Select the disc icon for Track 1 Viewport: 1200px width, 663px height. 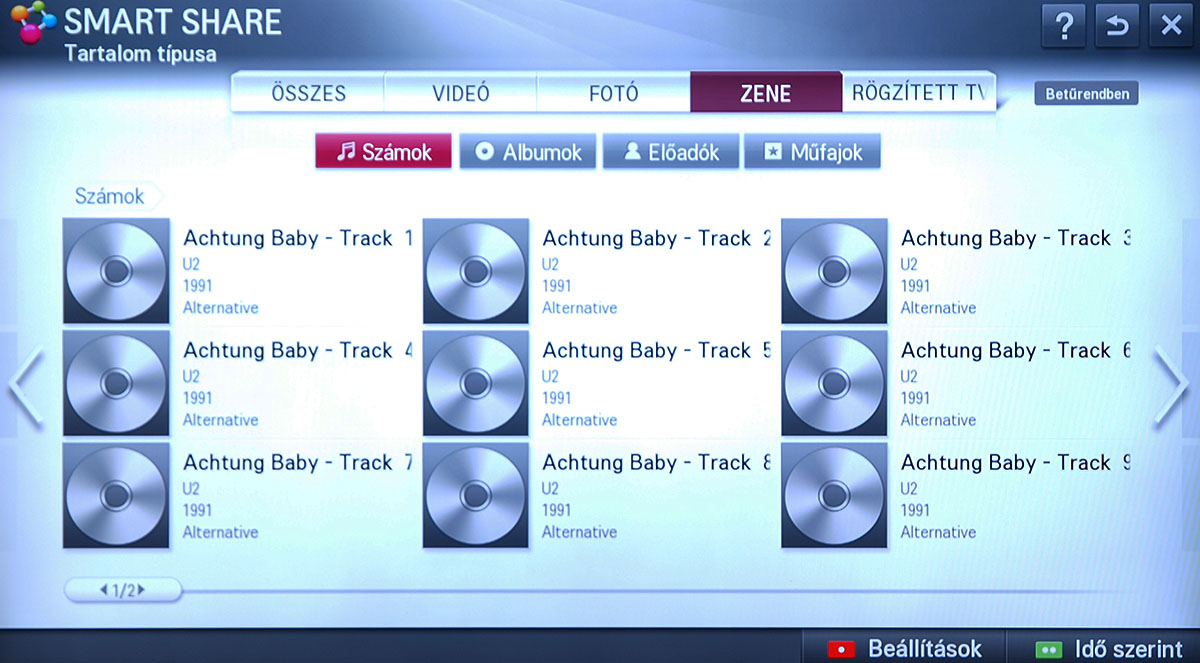(x=115, y=271)
